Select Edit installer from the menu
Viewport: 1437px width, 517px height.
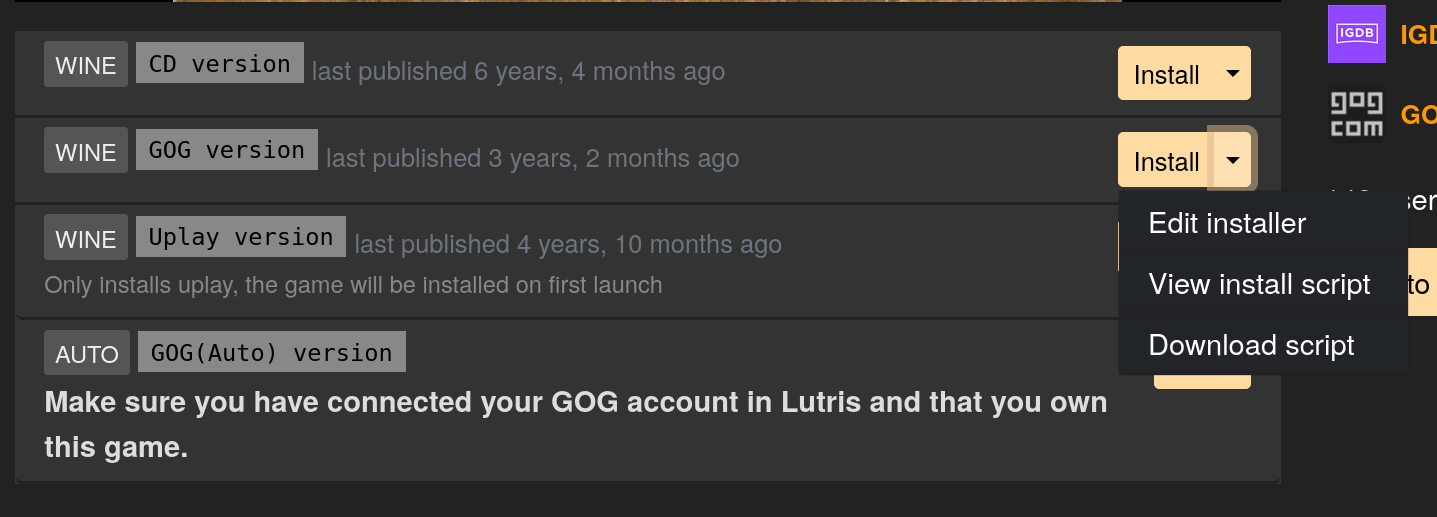coord(1227,223)
